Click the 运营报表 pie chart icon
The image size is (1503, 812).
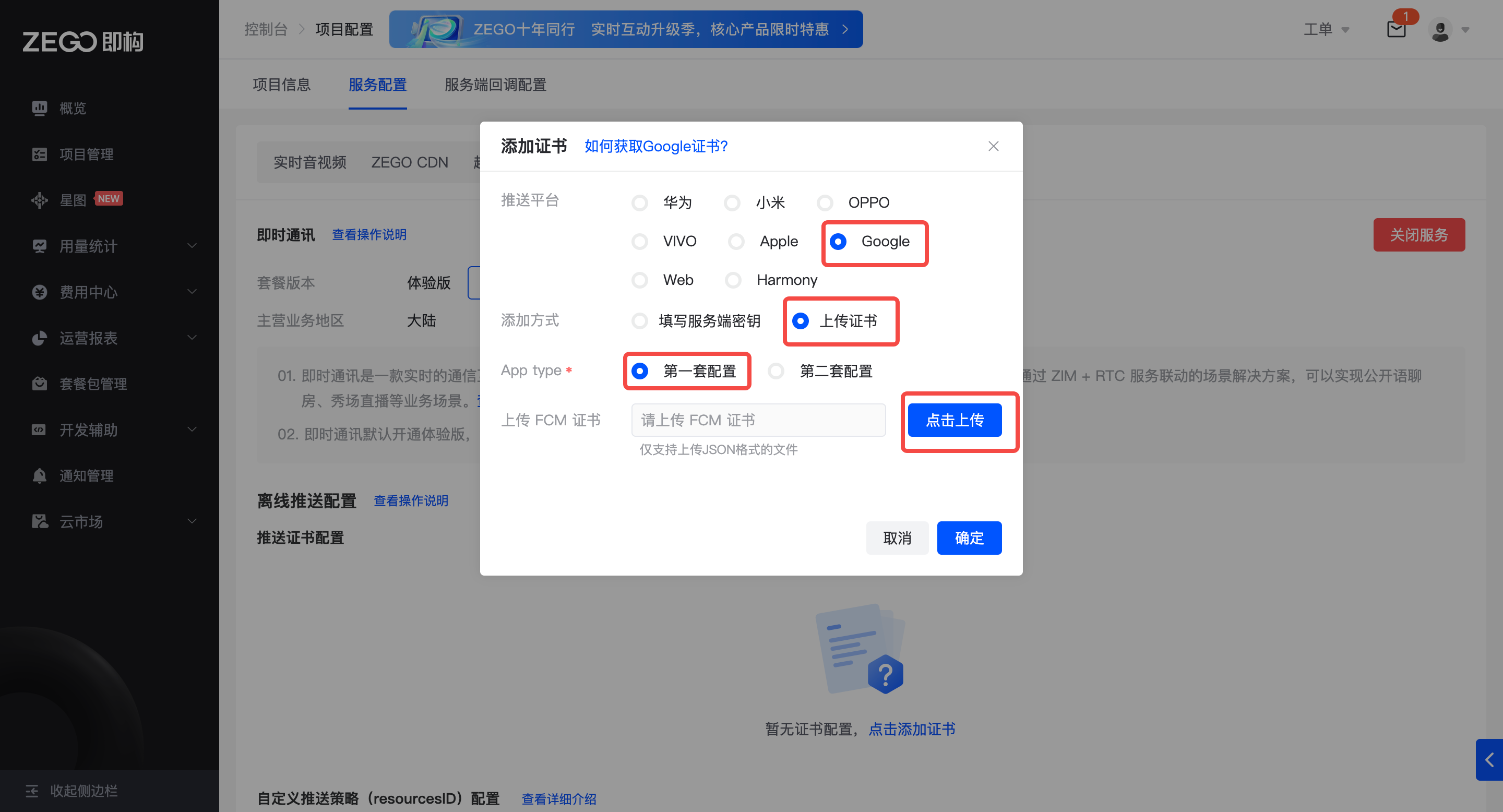coord(39,338)
